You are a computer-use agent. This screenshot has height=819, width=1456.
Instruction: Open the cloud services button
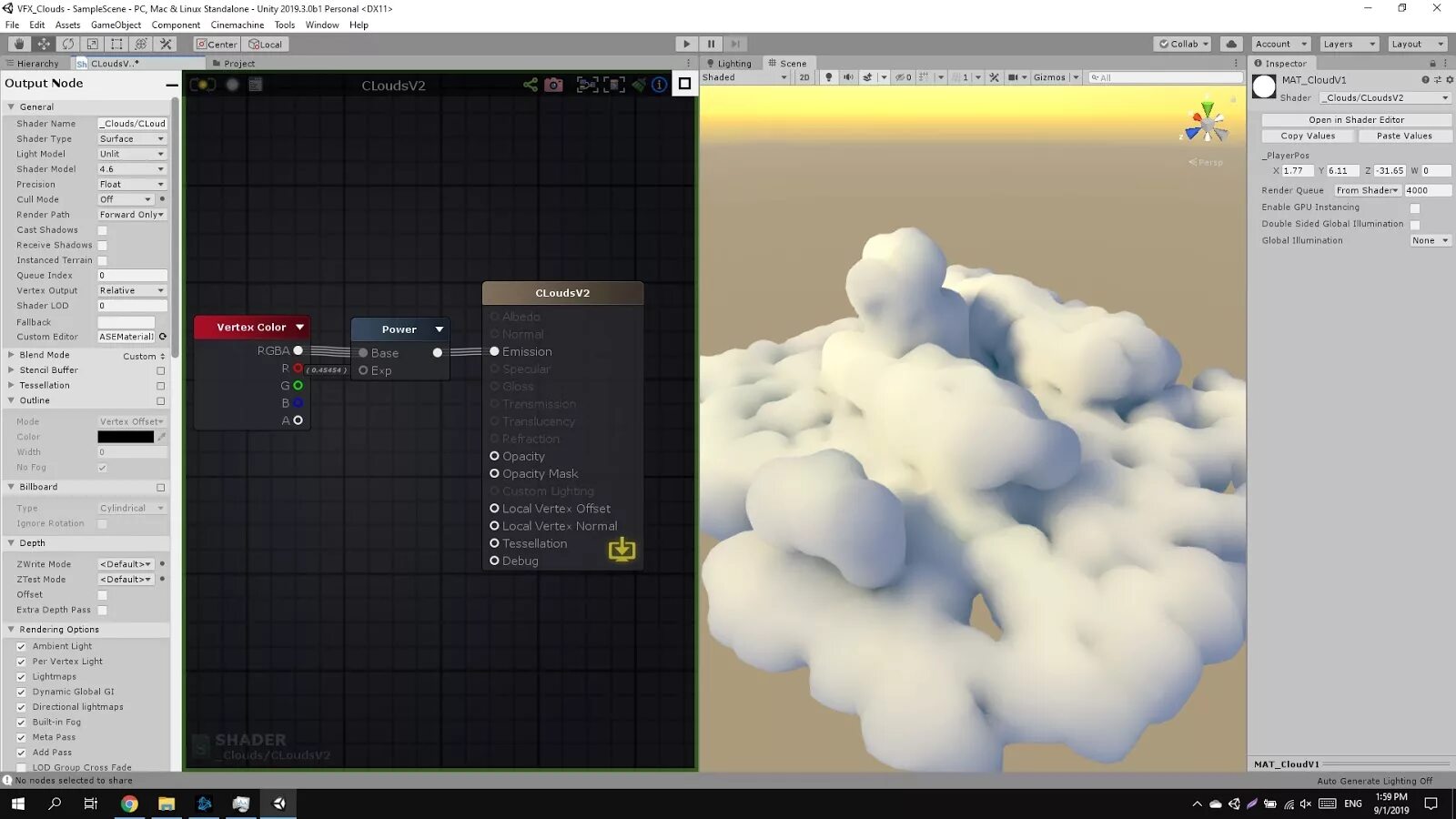(1231, 44)
